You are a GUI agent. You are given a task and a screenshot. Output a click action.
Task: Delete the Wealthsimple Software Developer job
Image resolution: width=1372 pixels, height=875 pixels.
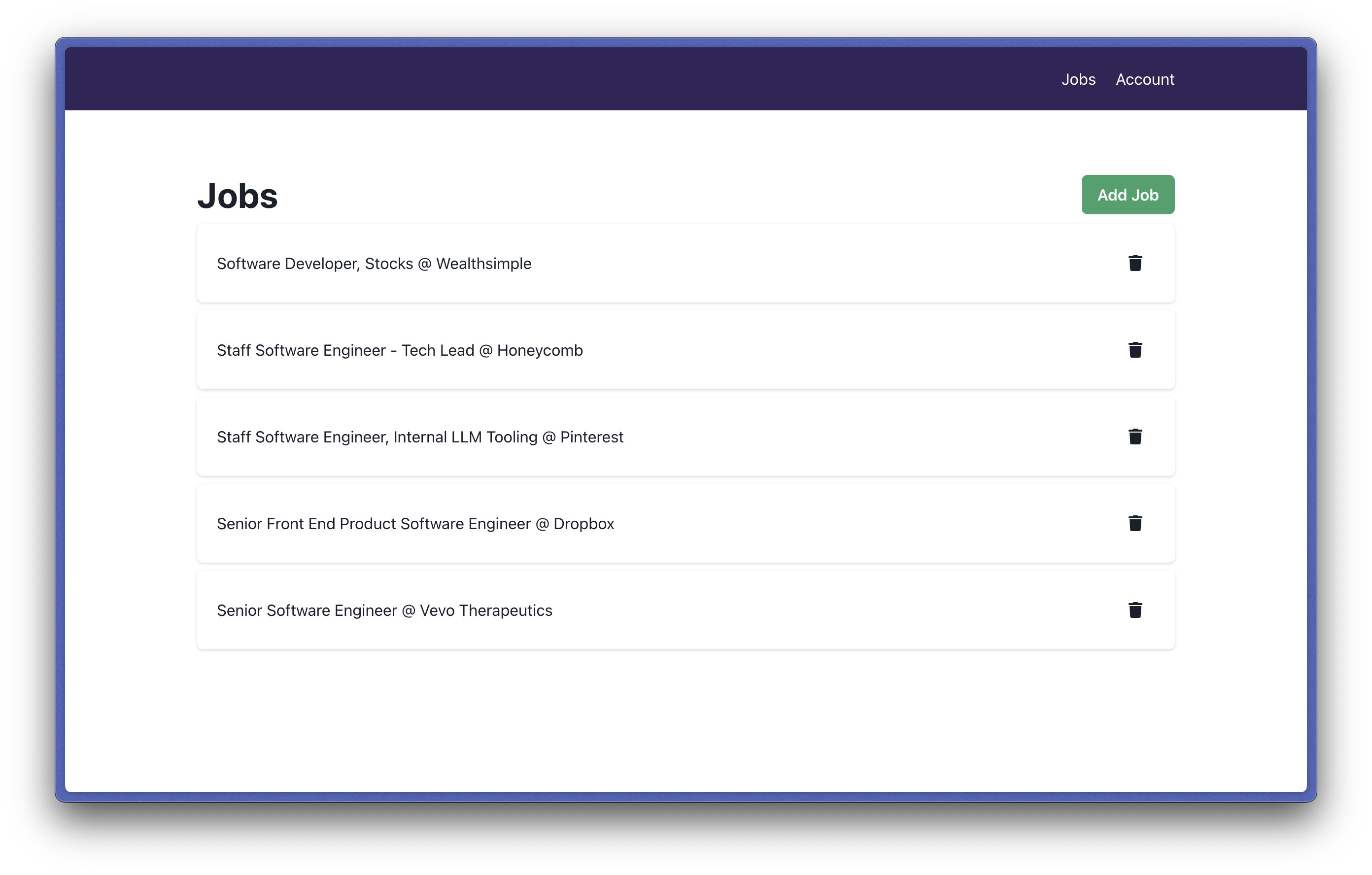point(1135,263)
